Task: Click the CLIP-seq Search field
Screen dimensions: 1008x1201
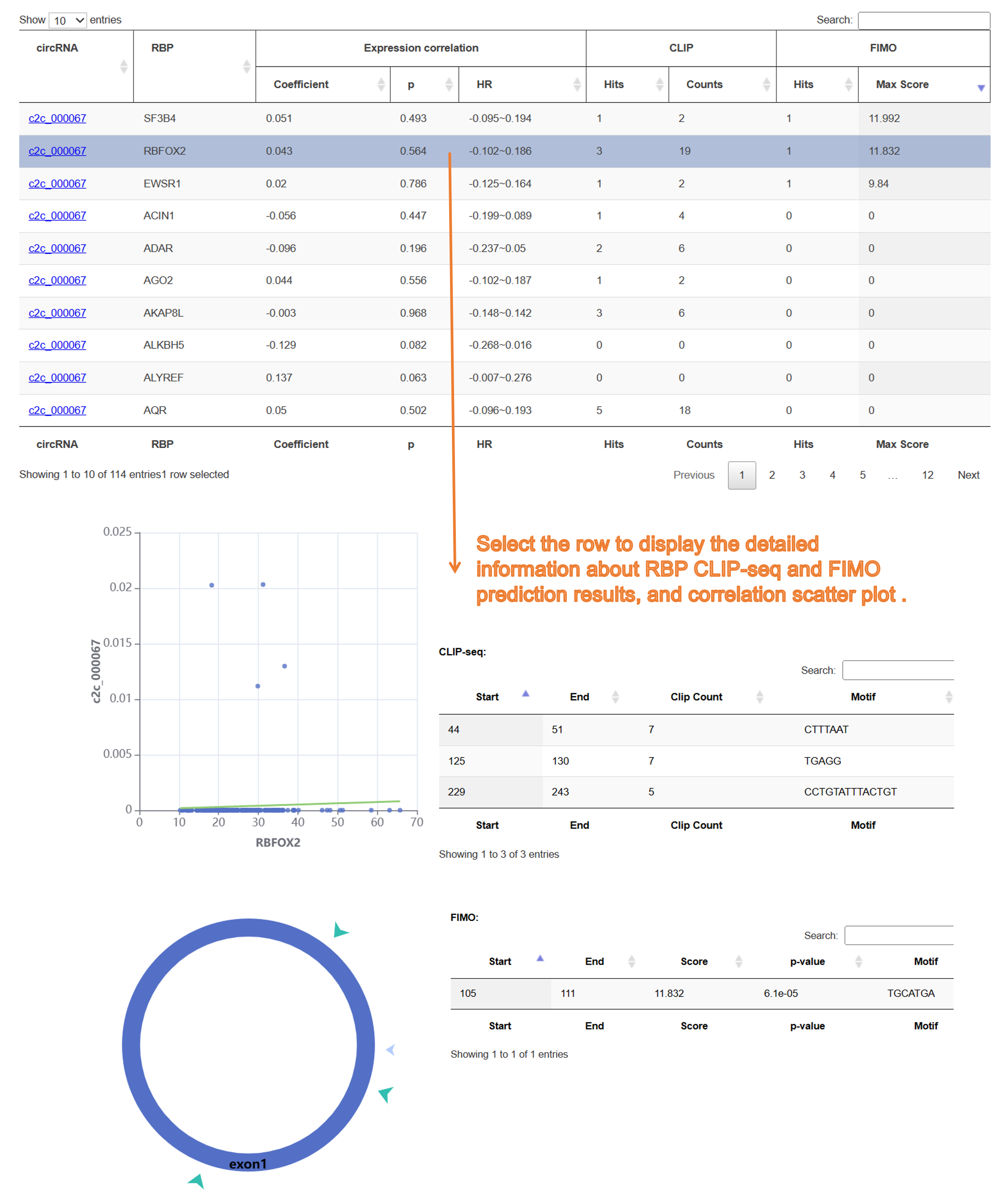Action: pyautogui.click(x=897, y=670)
